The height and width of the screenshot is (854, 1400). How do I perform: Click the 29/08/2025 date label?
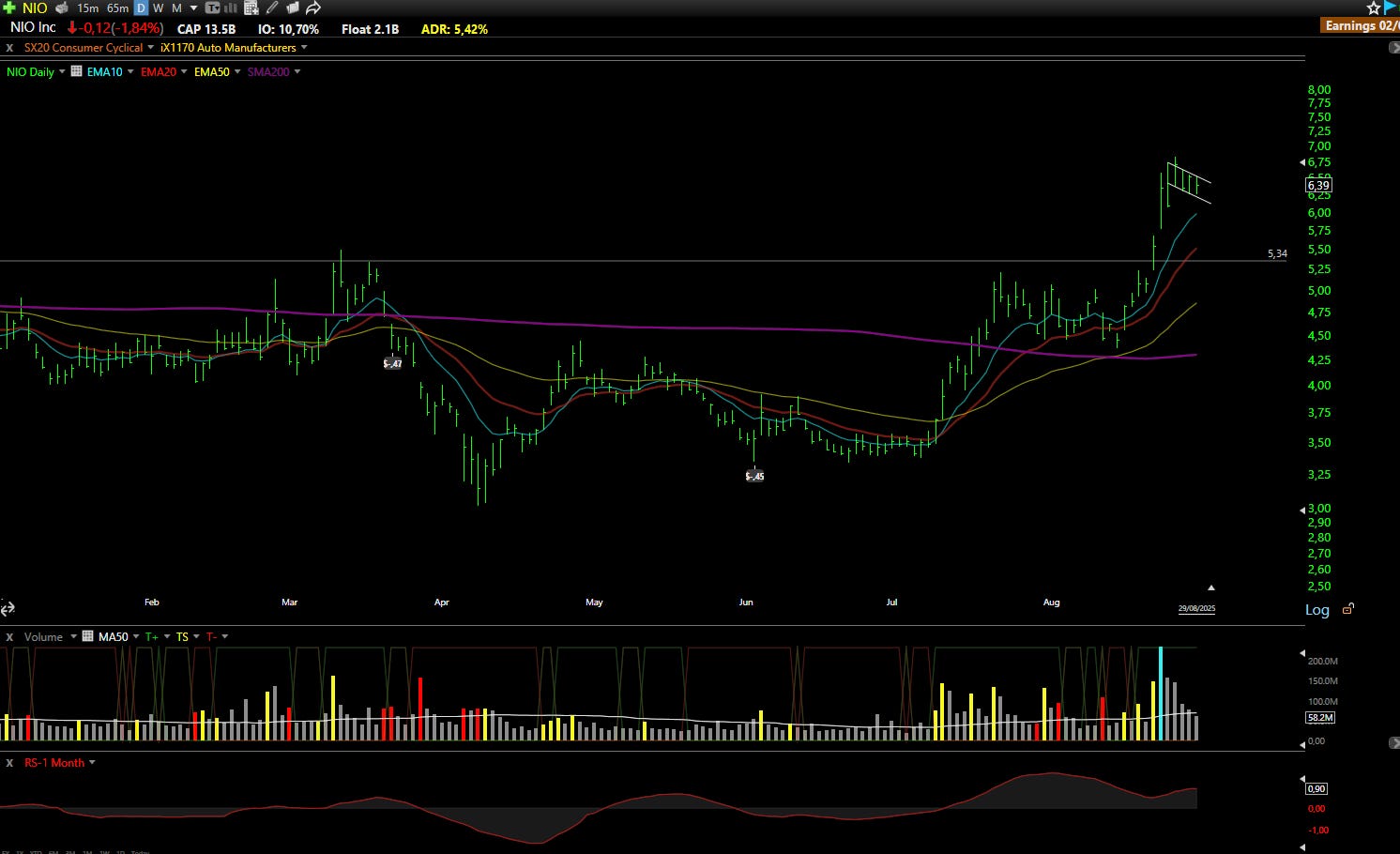(1196, 609)
